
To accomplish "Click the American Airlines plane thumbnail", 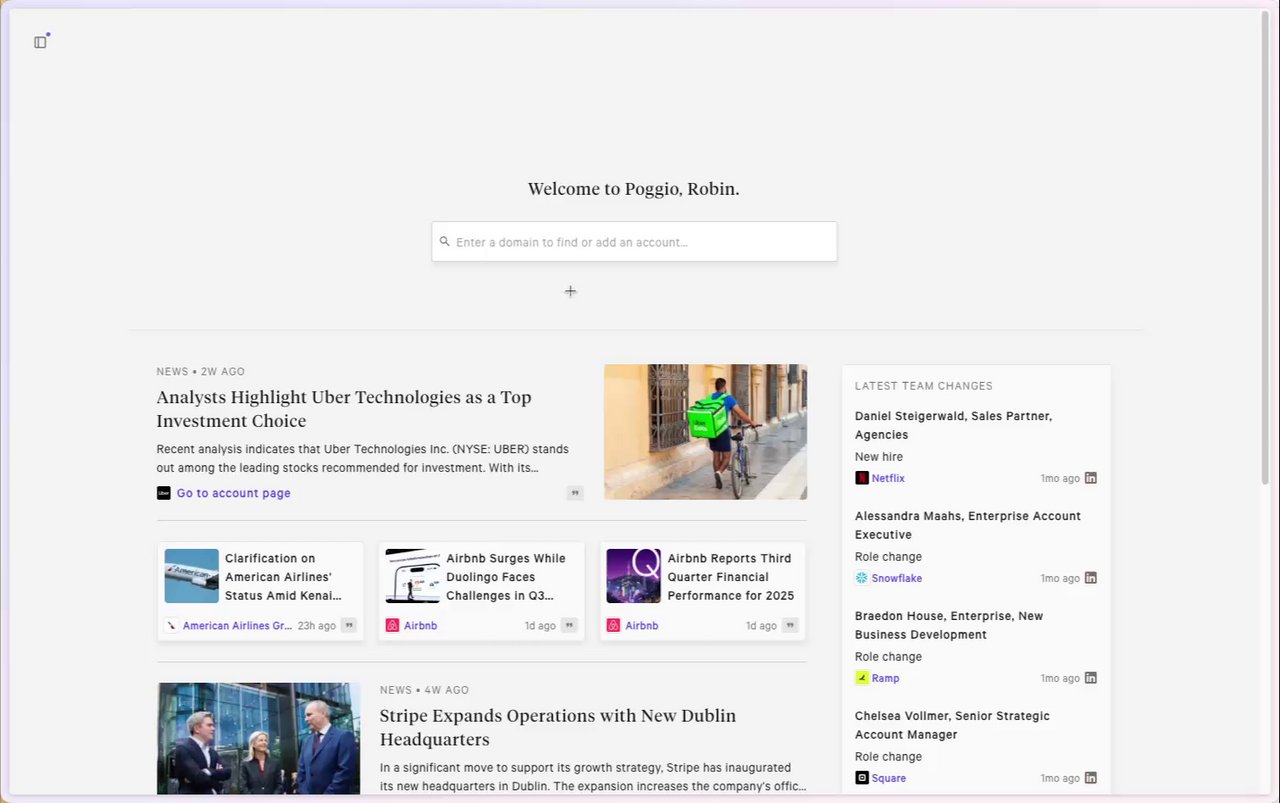I will 192,576.
